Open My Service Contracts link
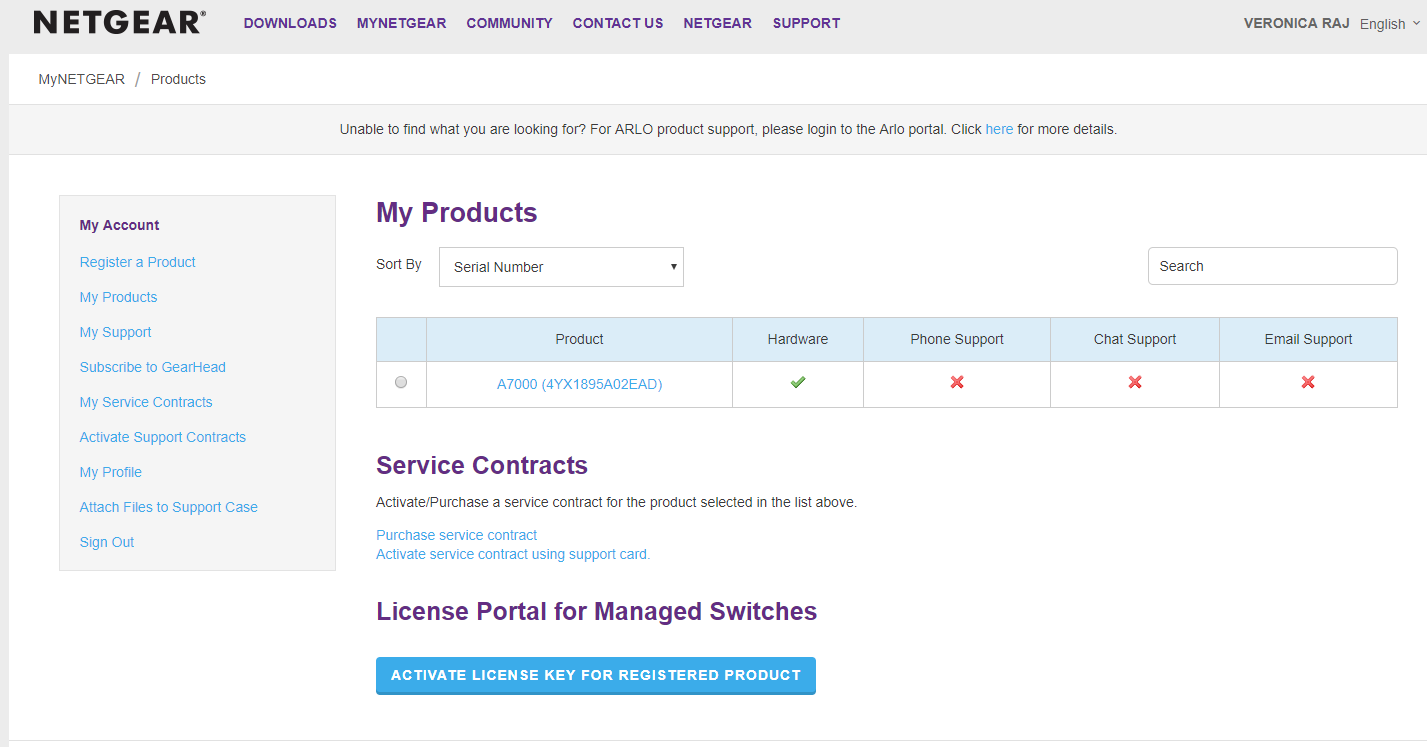The height and width of the screenshot is (747, 1427). [x=146, y=402]
